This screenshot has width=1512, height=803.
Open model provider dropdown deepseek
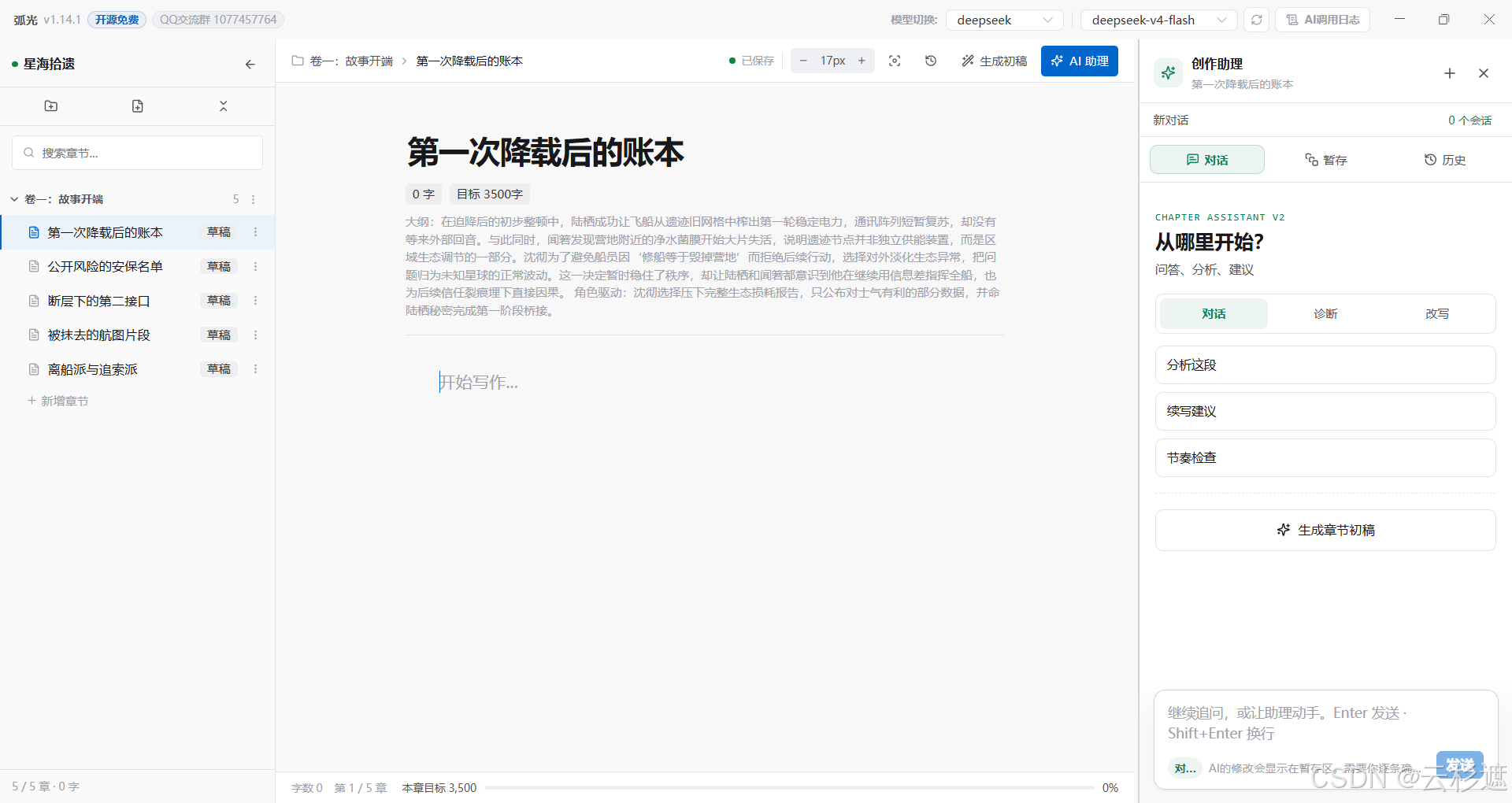pos(1005,20)
